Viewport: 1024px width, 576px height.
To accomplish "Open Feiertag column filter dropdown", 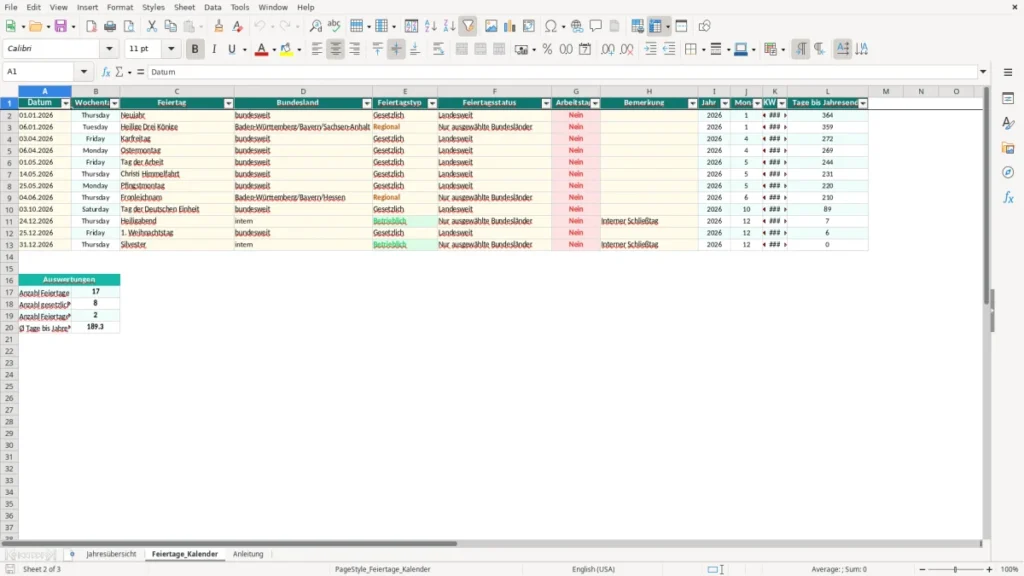I will click(228, 103).
